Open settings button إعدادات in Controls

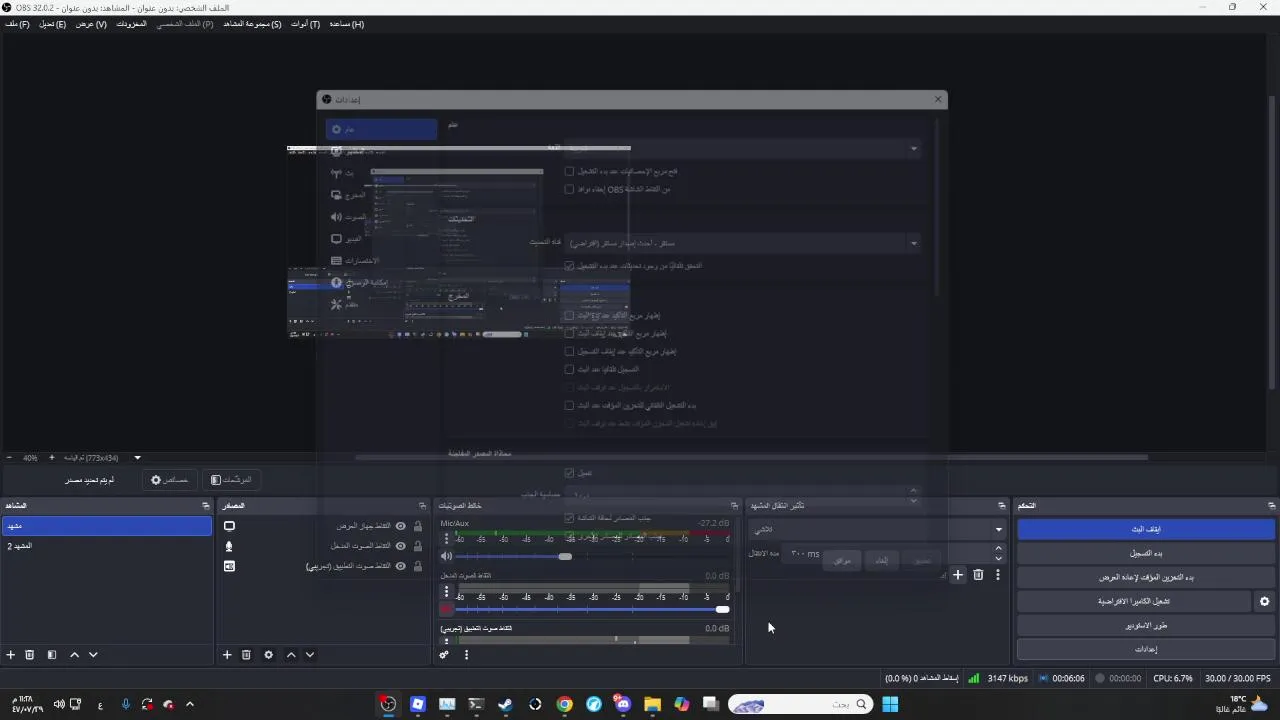[1146, 649]
